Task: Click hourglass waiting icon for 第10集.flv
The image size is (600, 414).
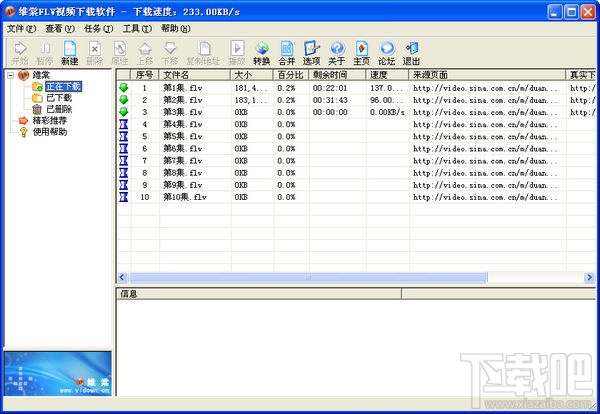Action: point(124,197)
